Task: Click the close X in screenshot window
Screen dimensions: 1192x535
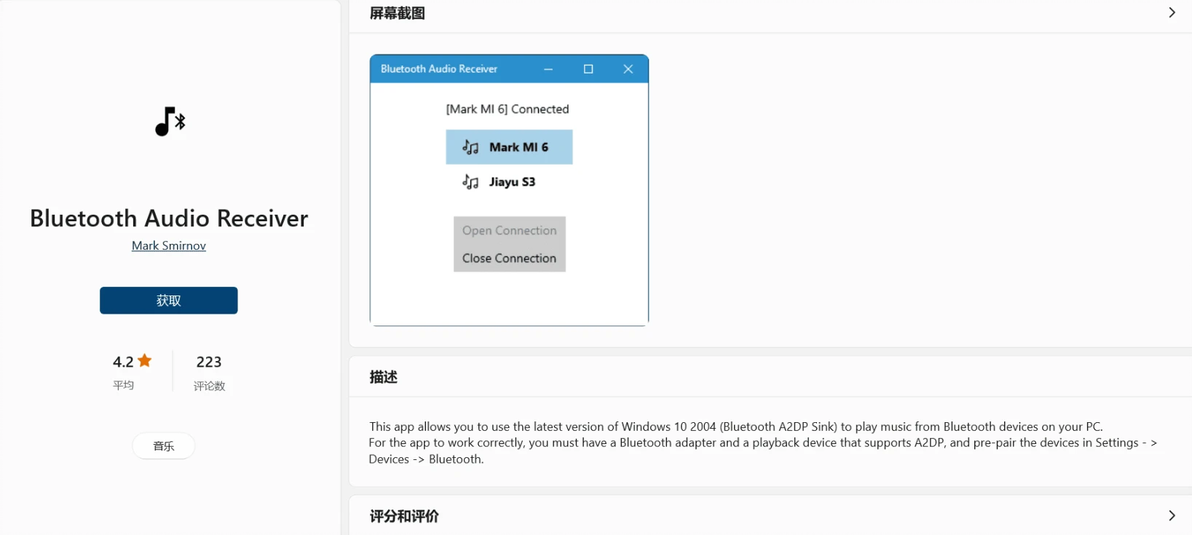Action: click(x=628, y=69)
